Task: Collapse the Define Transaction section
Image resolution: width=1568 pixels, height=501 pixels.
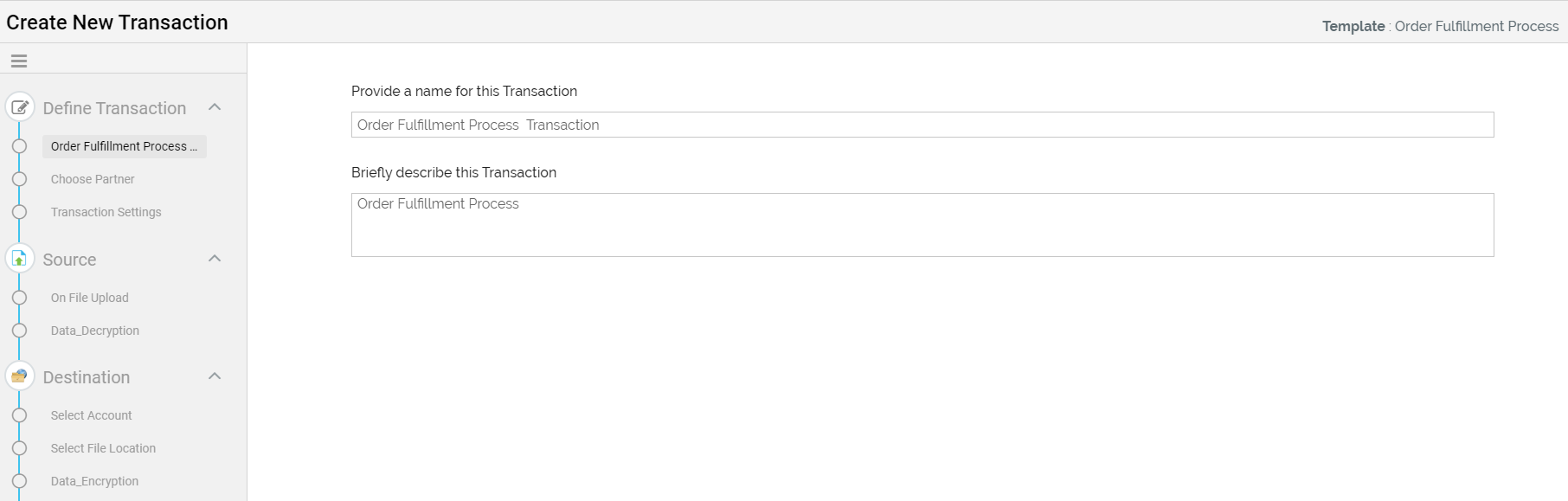Action: pos(215,107)
